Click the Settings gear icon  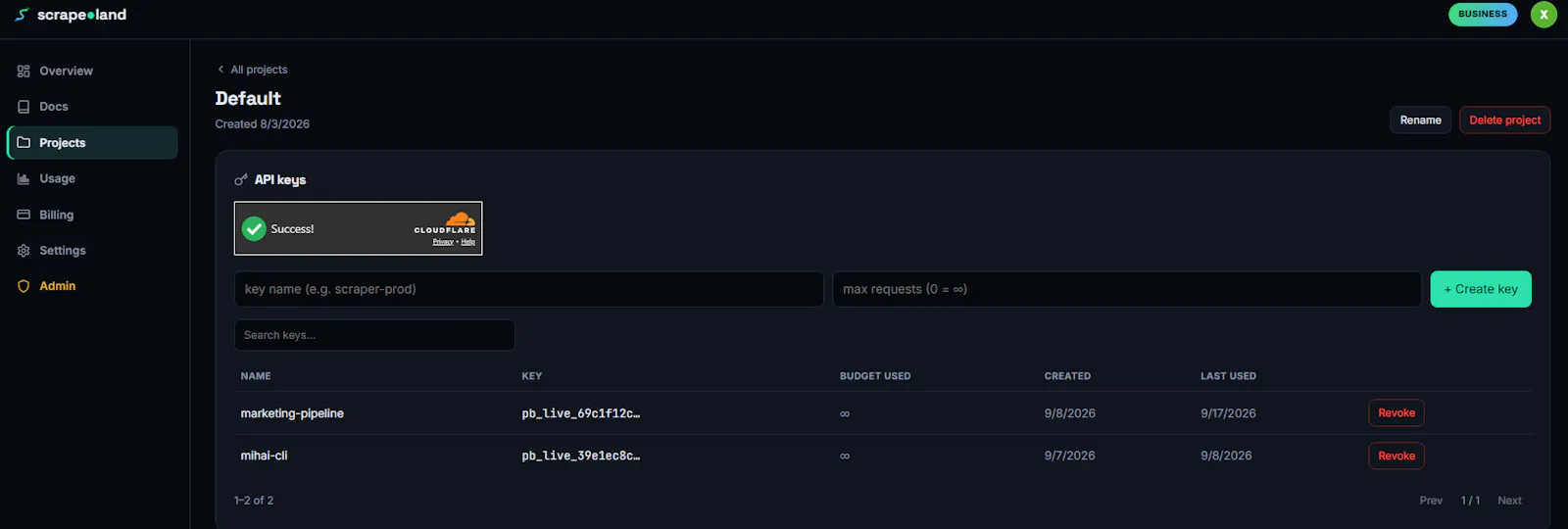coord(24,251)
